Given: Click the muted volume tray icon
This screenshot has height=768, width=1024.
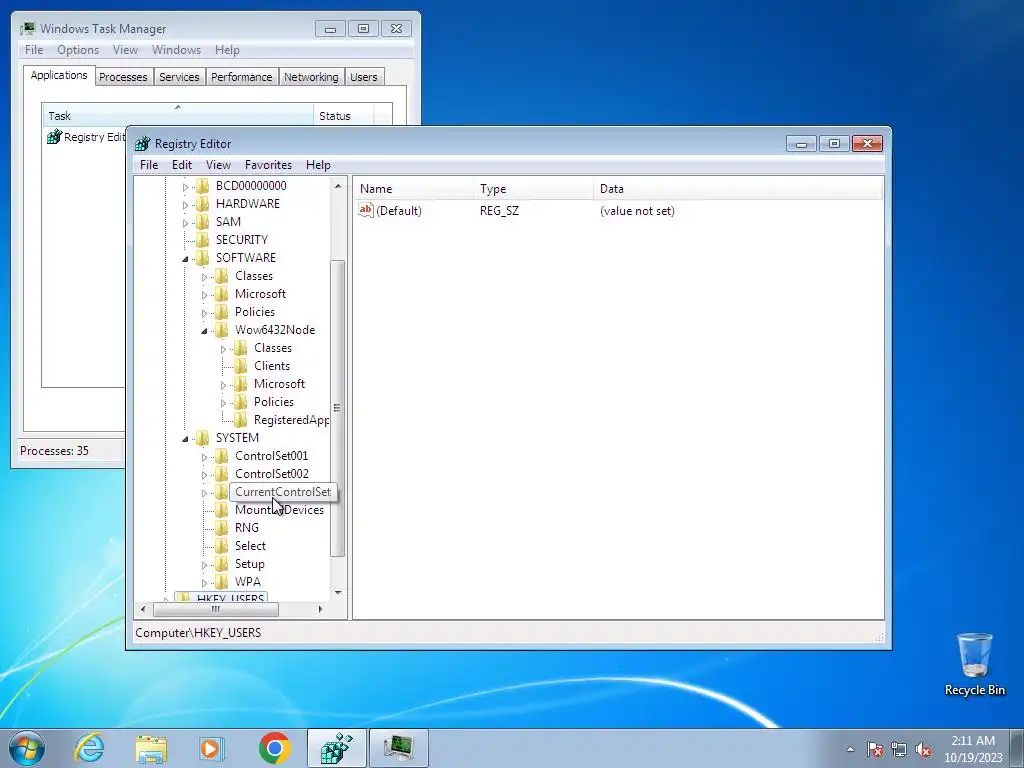Looking at the screenshot, I should pos(923,750).
